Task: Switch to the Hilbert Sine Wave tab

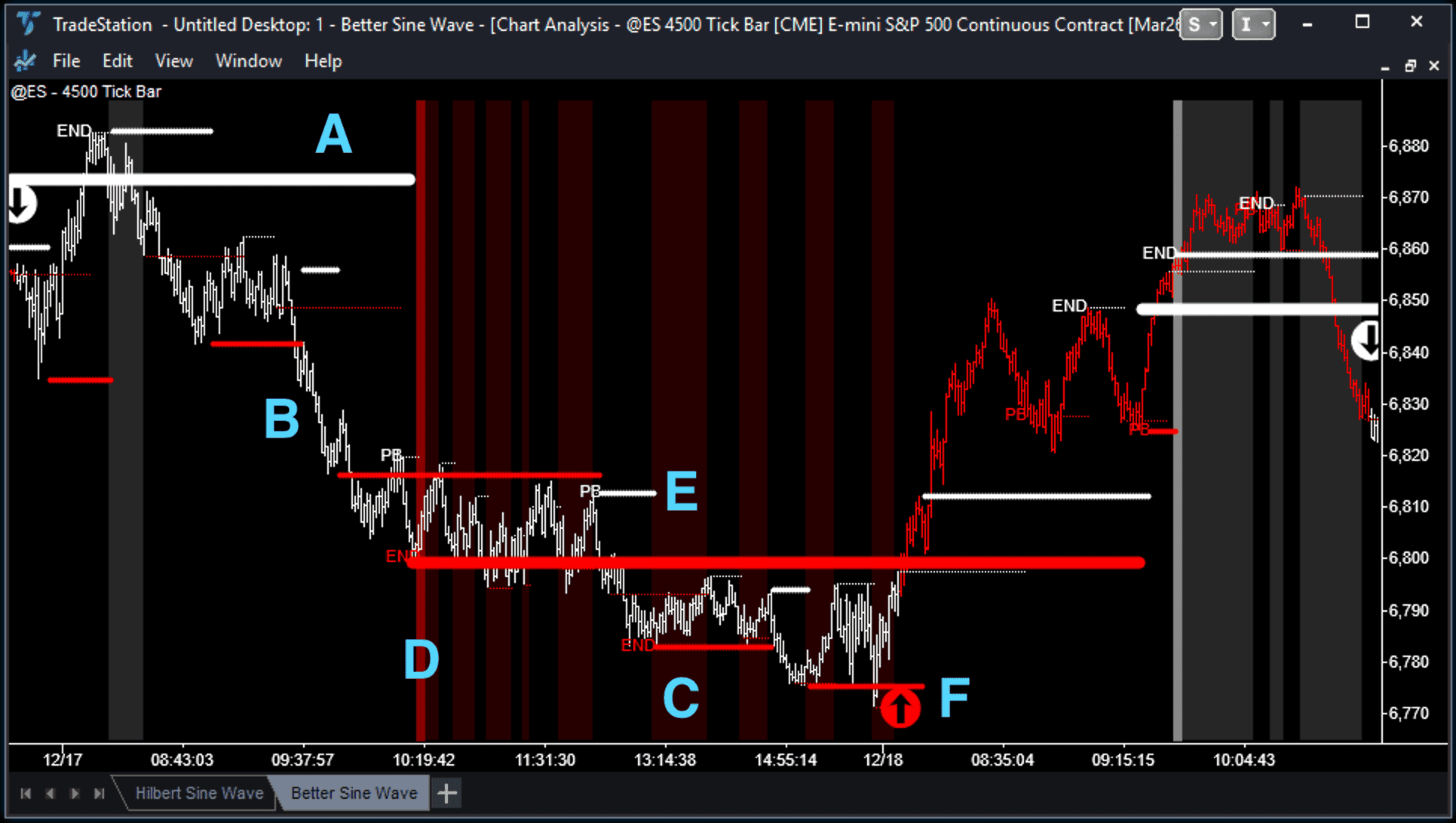Action: (198, 793)
